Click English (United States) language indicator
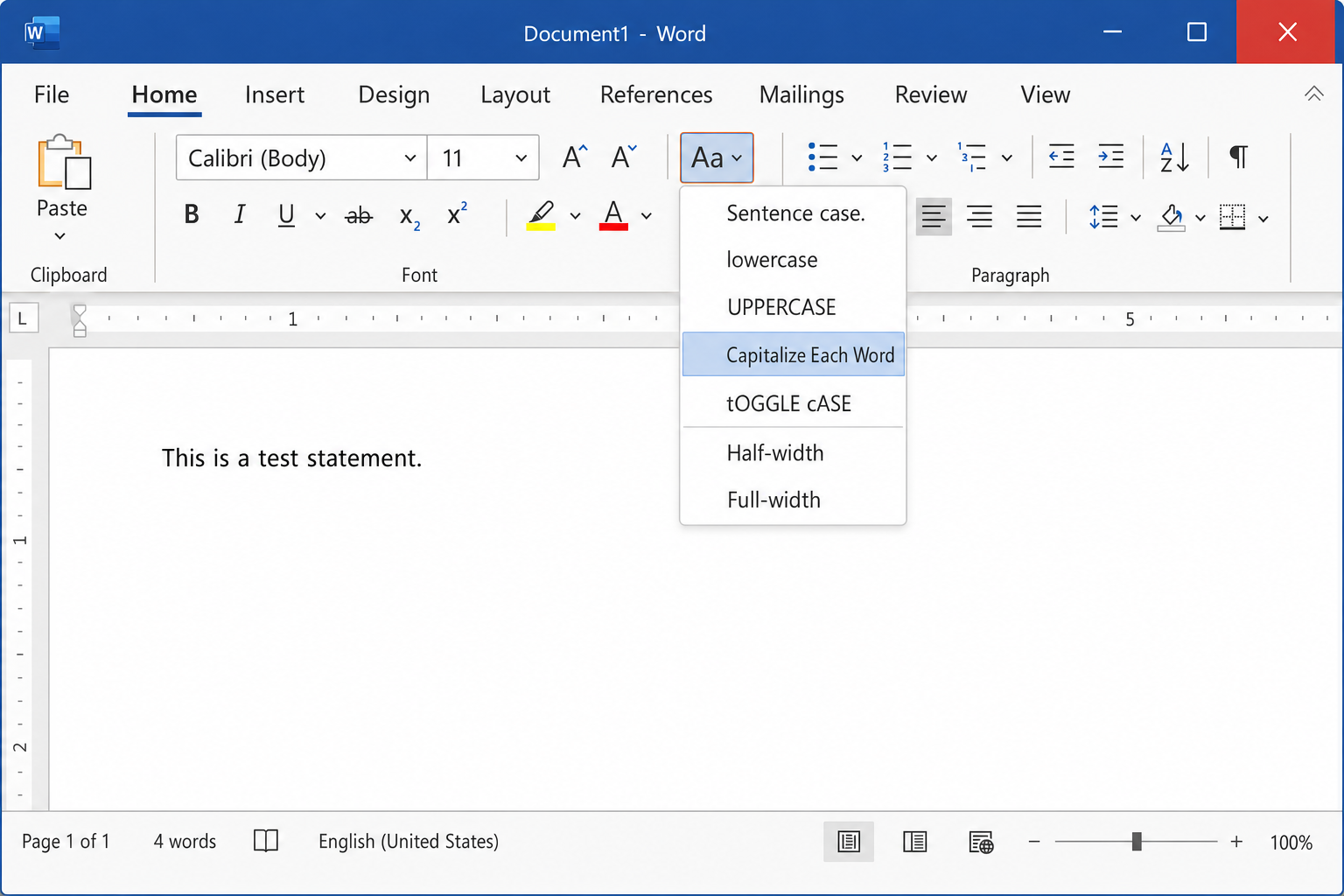1344x896 pixels. click(409, 842)
